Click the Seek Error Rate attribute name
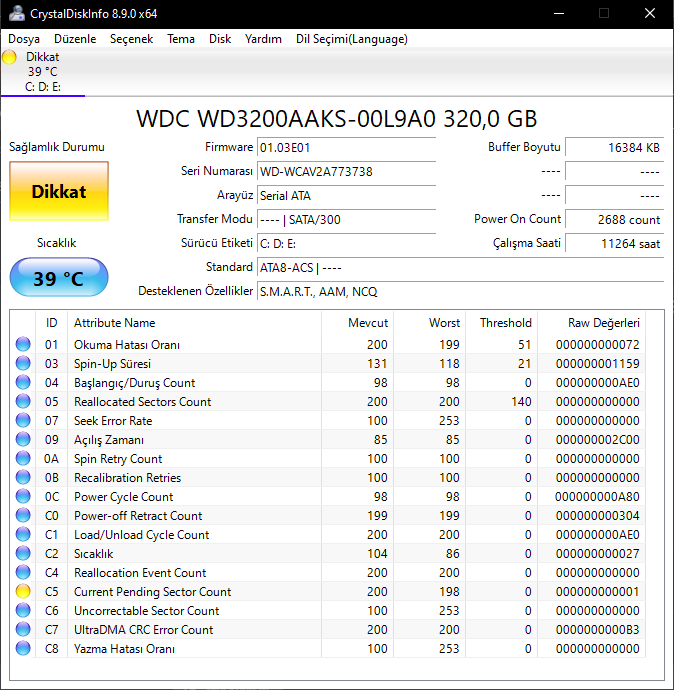The image size is (674, 690). point(113,421)
